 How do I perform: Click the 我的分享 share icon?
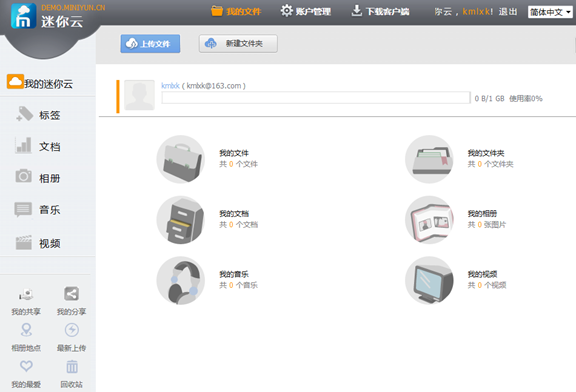point(71,294)
